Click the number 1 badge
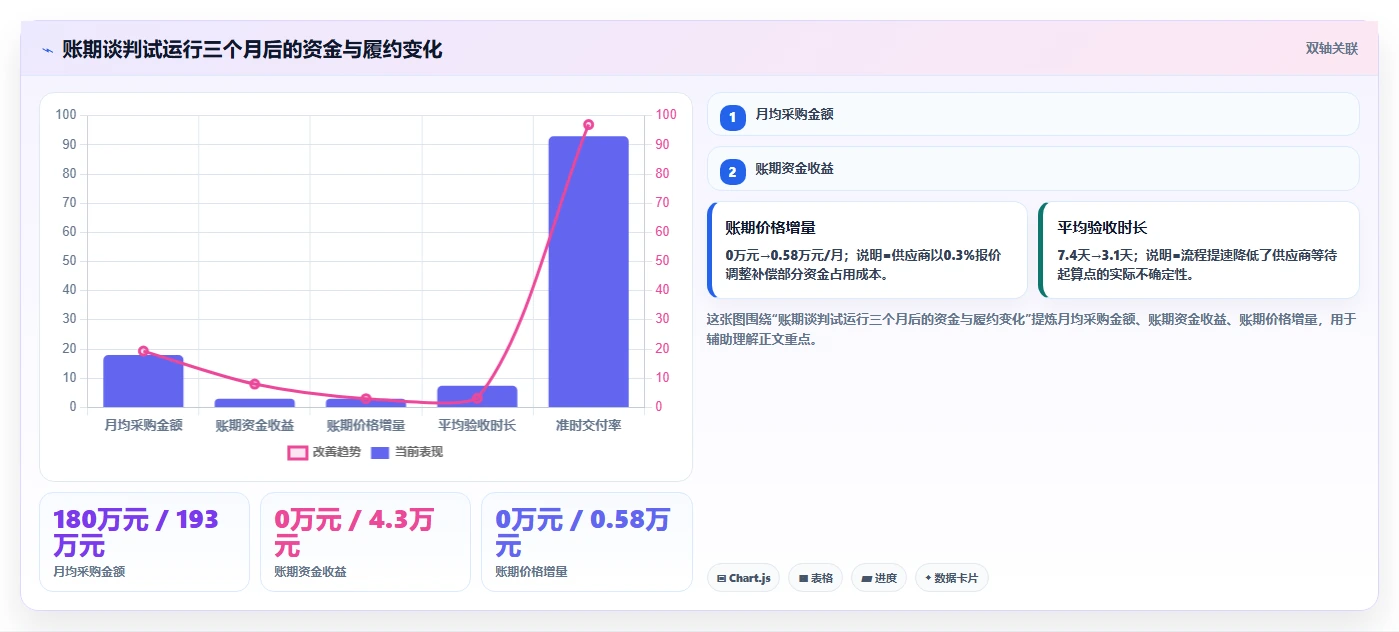 click(732, 117)
